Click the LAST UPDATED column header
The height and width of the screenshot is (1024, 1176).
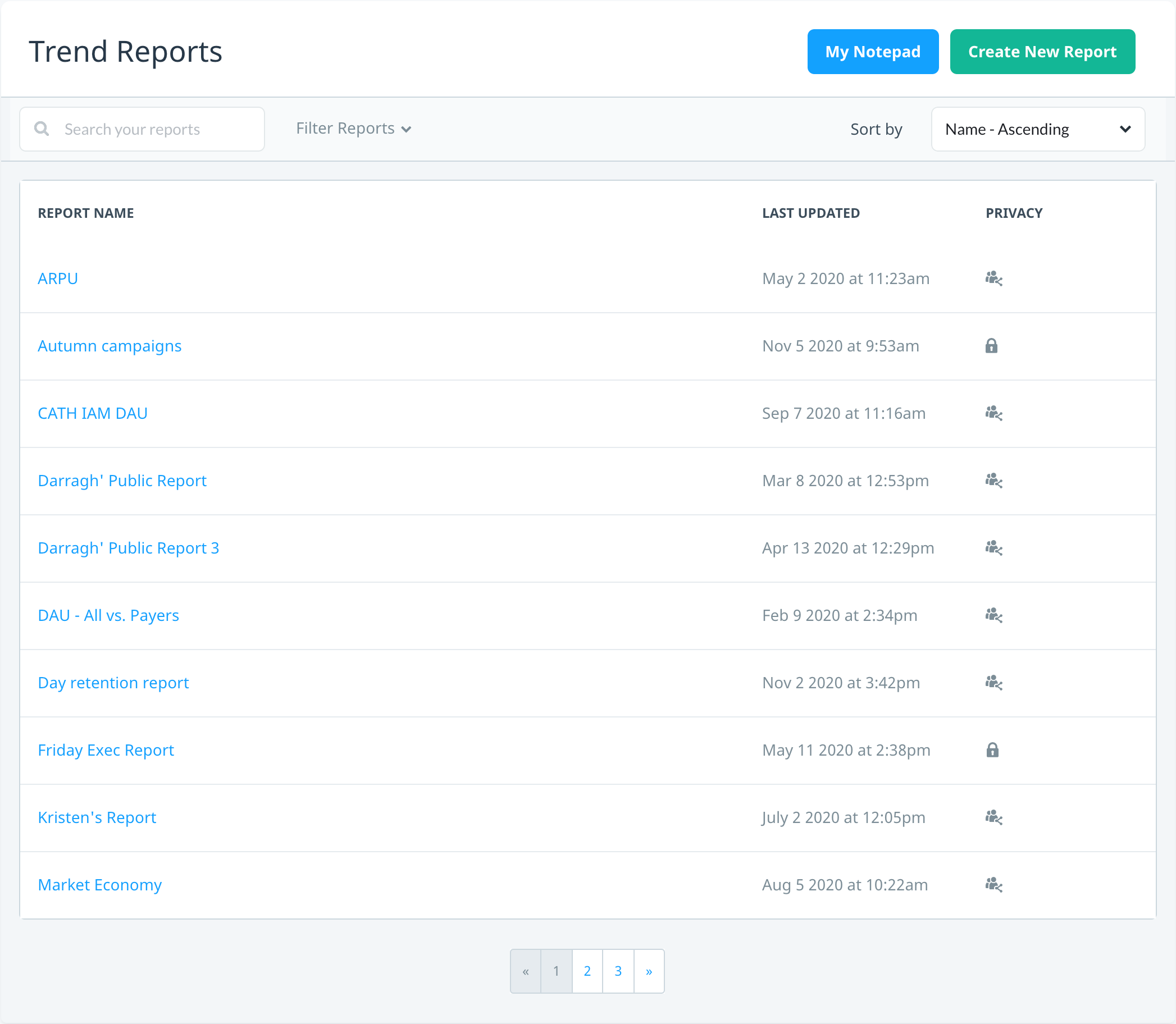tap(811, 213)
